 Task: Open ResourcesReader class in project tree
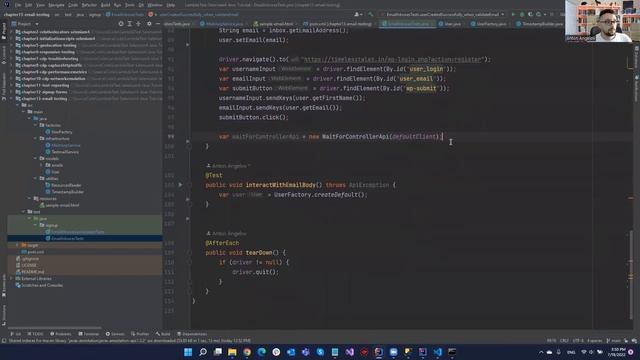pyautogui.click(x=63, y=185)
